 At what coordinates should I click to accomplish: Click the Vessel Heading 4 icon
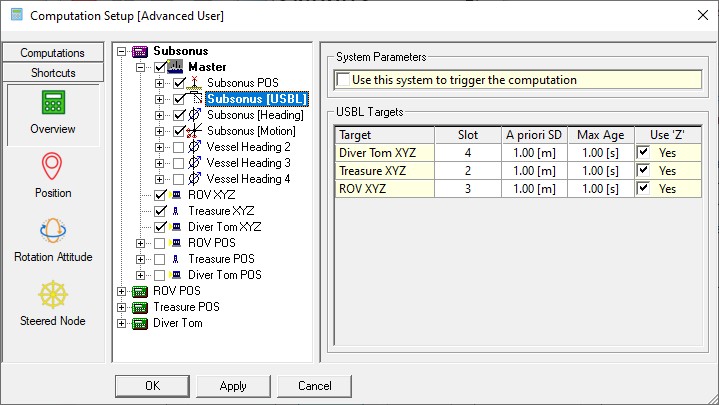tap(194, 179)
